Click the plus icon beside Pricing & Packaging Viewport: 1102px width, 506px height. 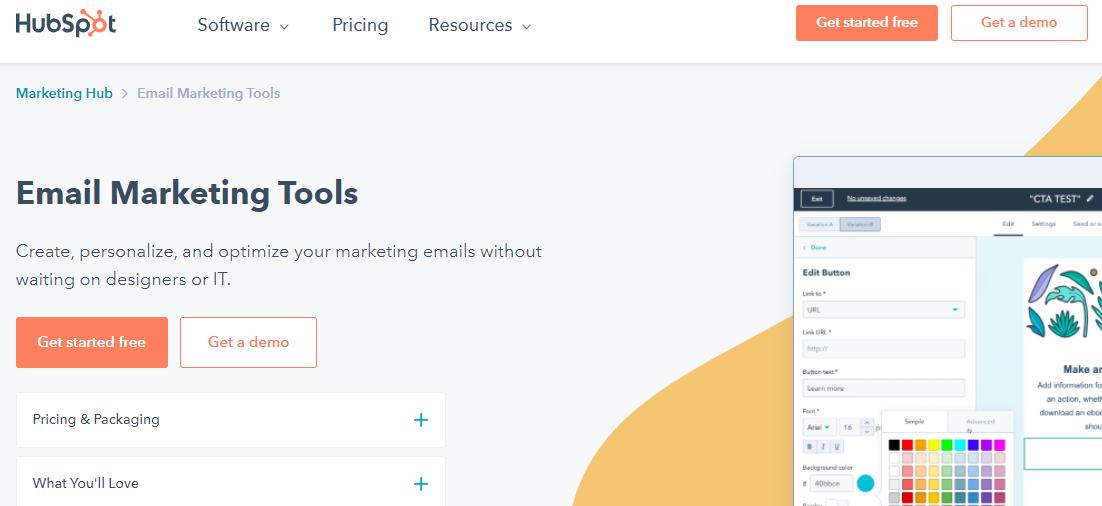[x=420, y=420]
